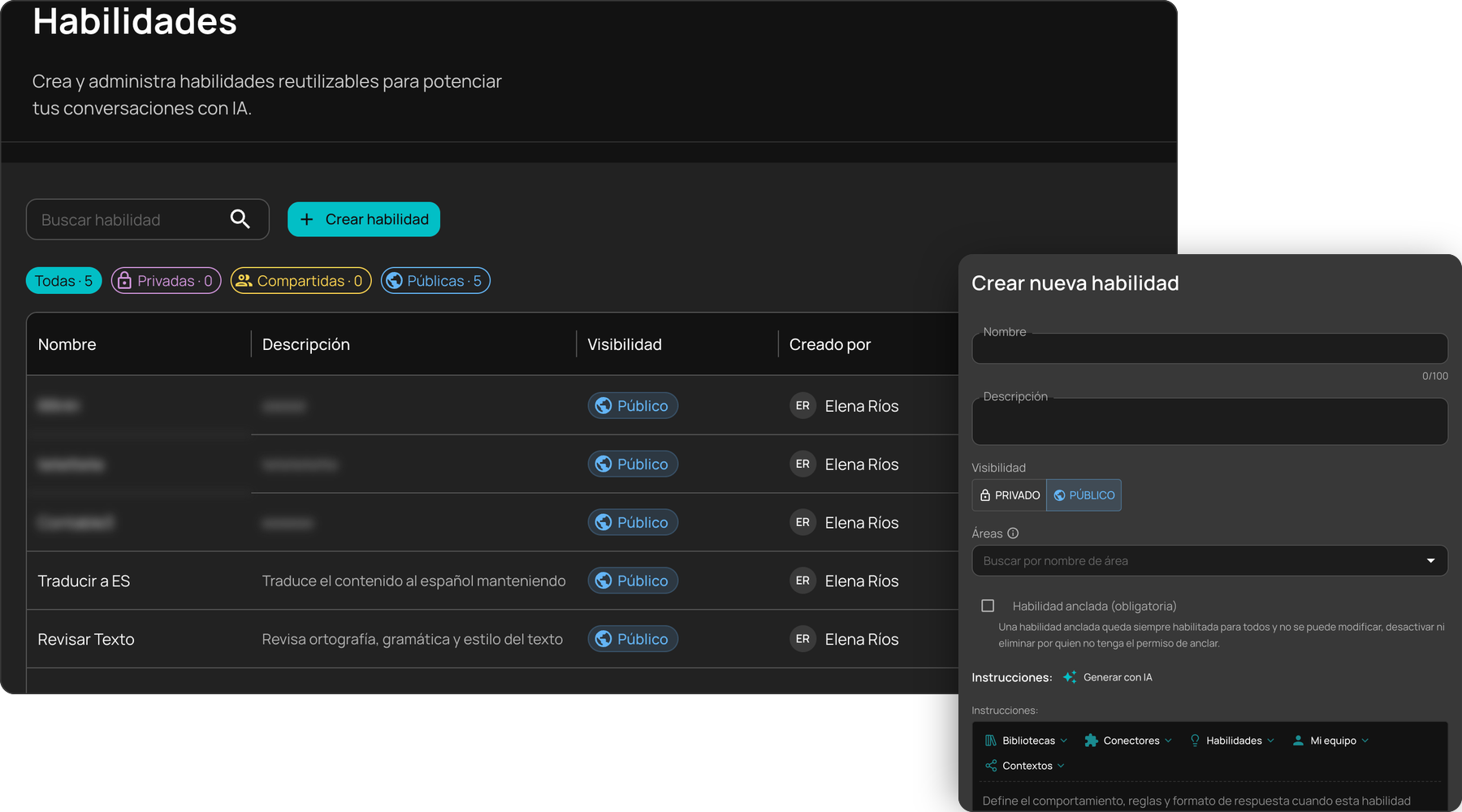Open the Traducir a ES skill
This screenshot has height=812, width=1462.
84,581
